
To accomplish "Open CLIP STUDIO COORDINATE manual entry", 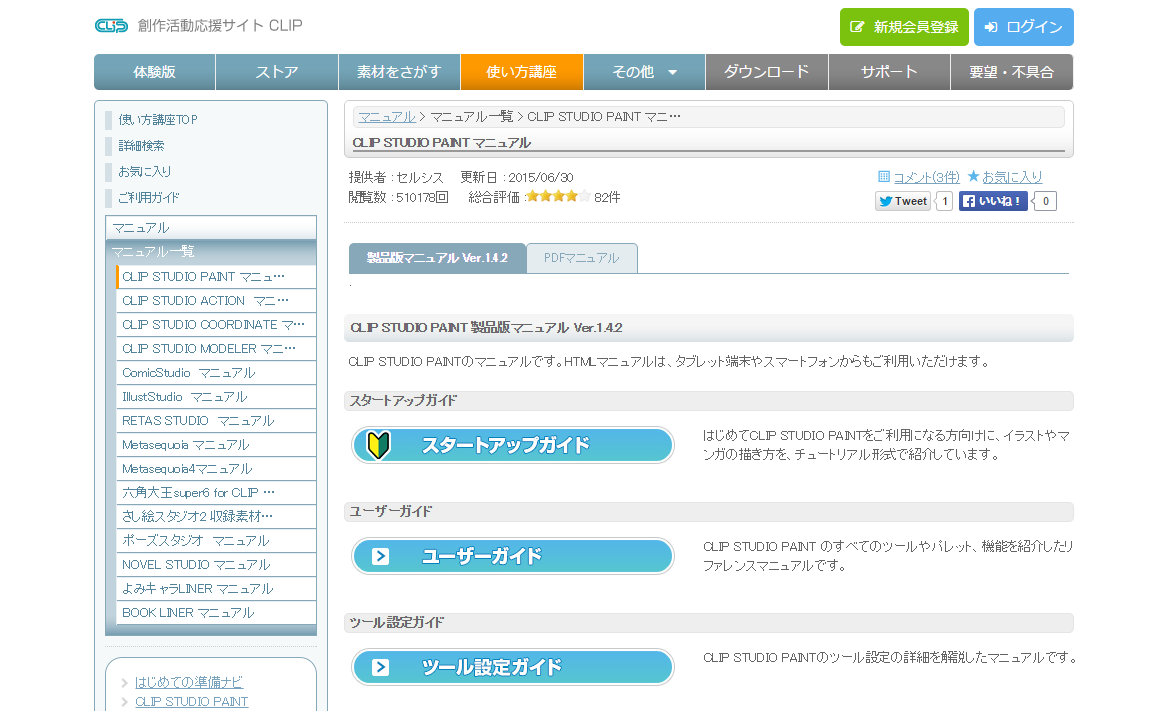I will coord(216,325).
